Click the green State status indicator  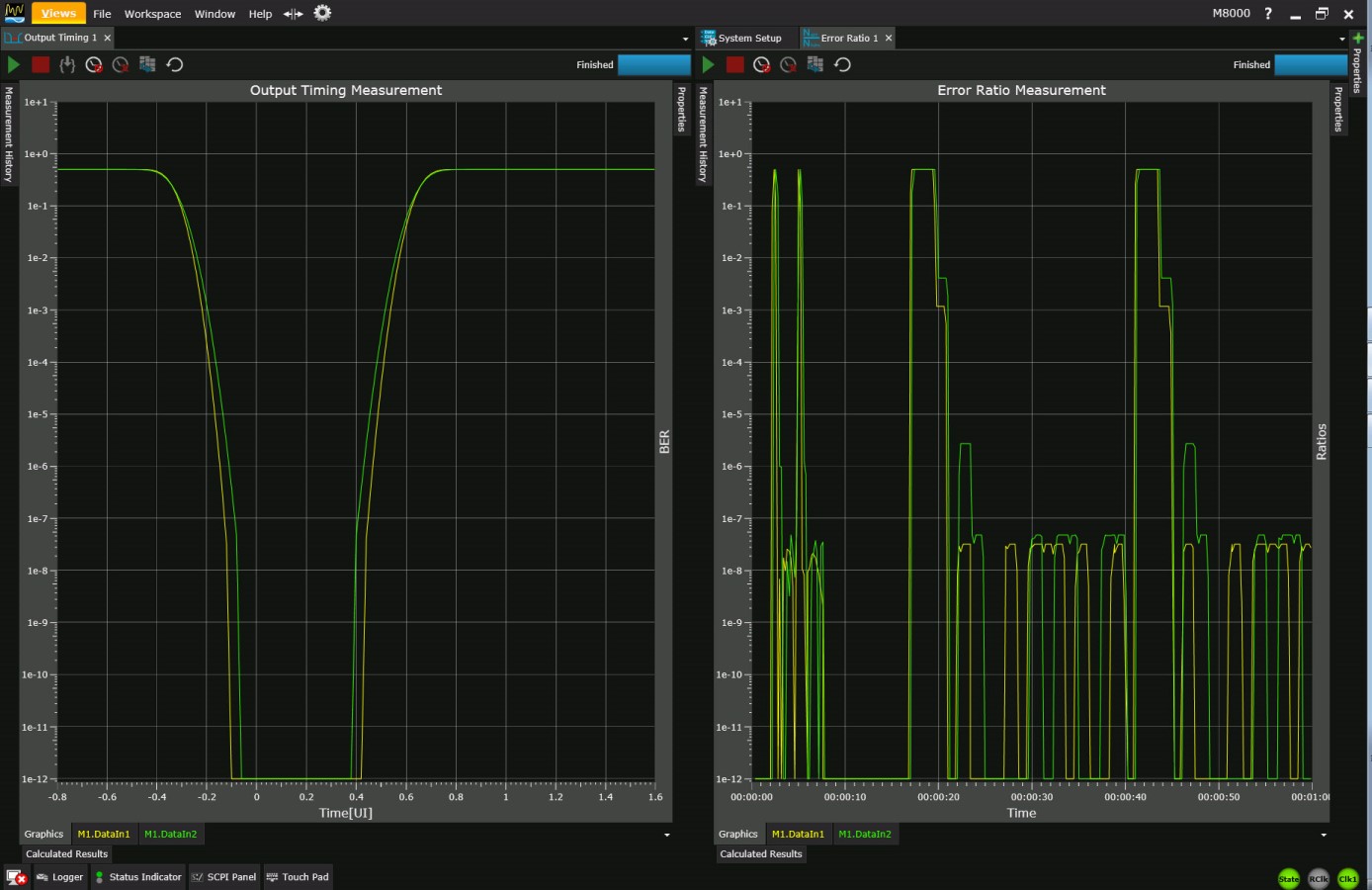point(1289,878)
